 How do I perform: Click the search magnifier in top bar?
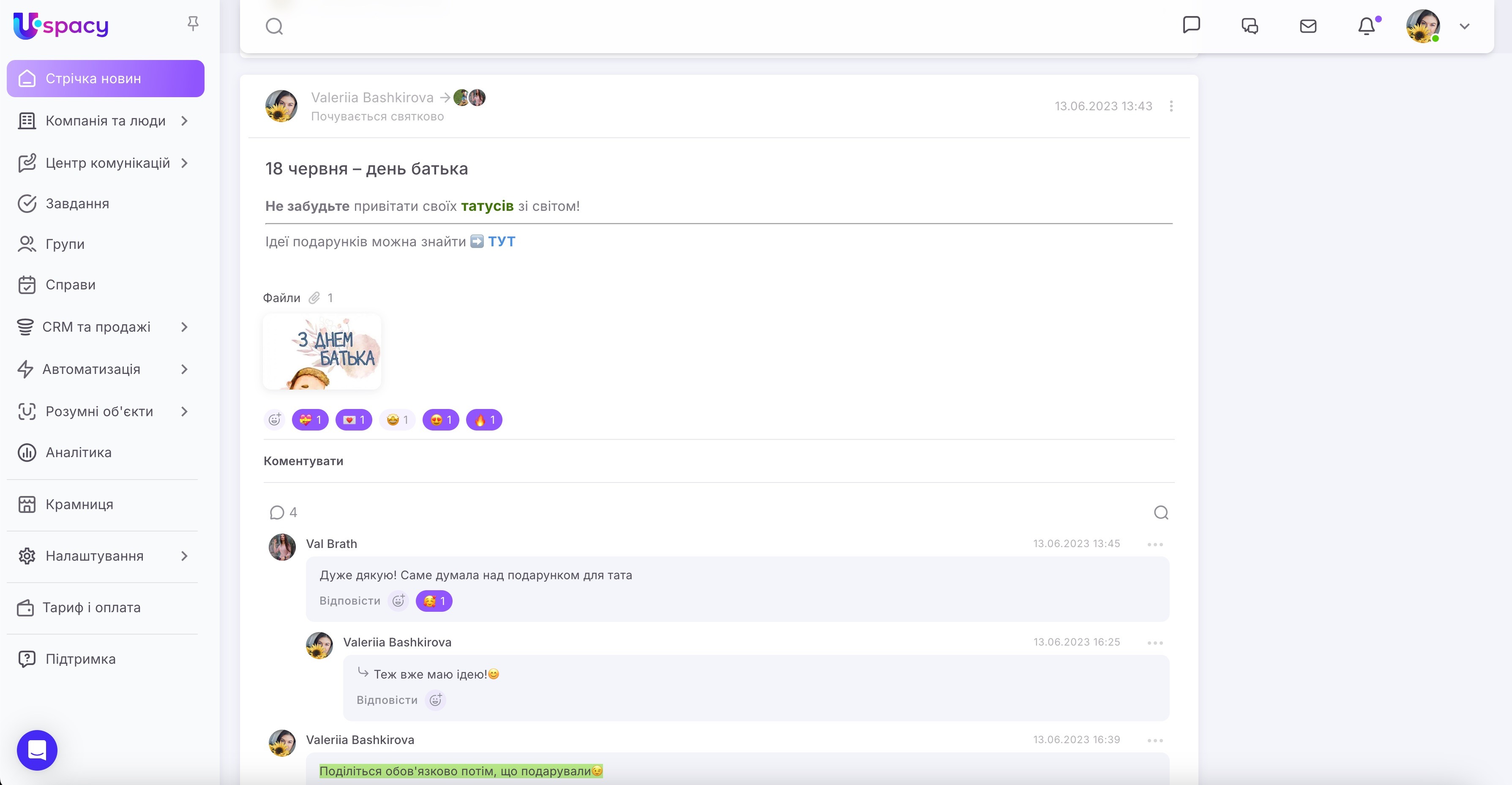(x=274, y=26)
